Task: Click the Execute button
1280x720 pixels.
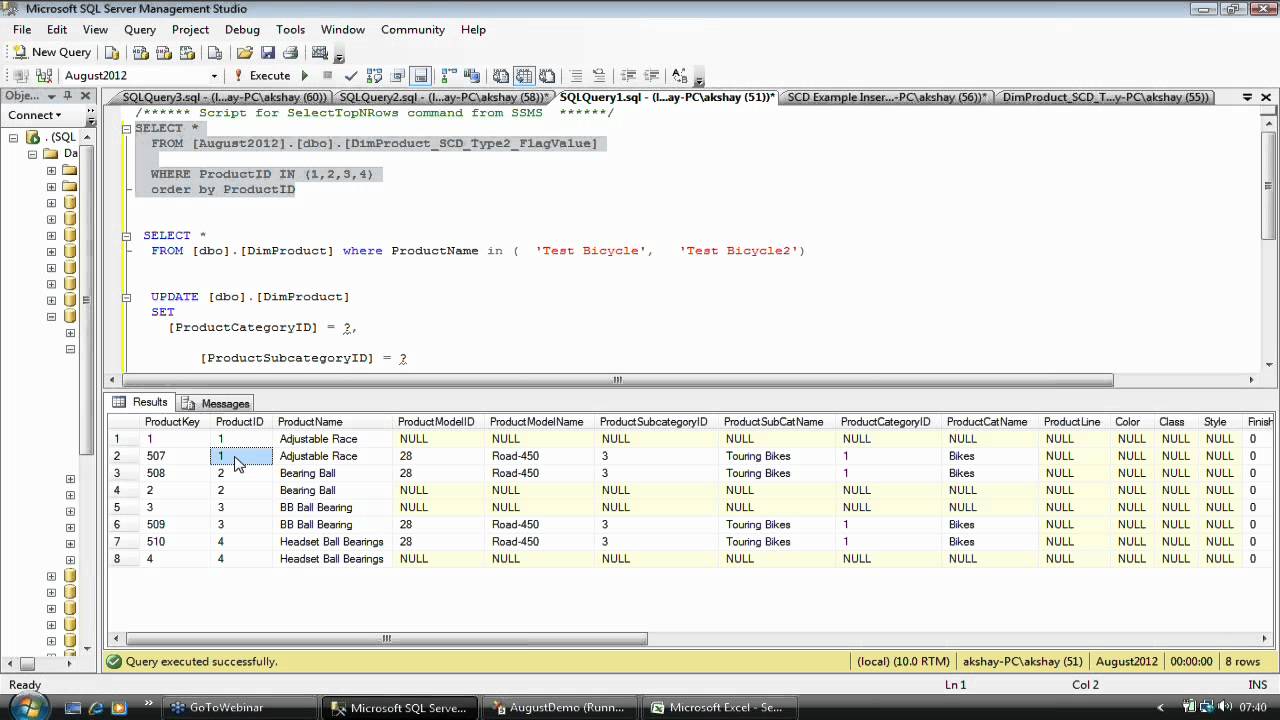Action: click(x=262, y=75)
